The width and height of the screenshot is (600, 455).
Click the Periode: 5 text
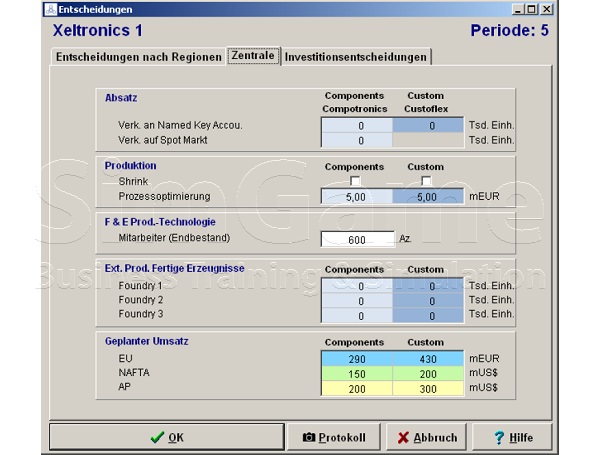click(510, 30)
